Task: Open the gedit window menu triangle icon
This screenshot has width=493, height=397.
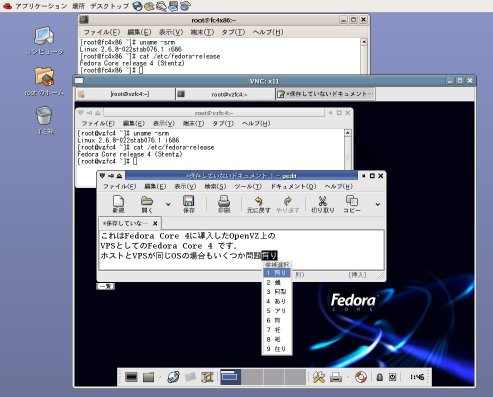Action: coord(102,176)
